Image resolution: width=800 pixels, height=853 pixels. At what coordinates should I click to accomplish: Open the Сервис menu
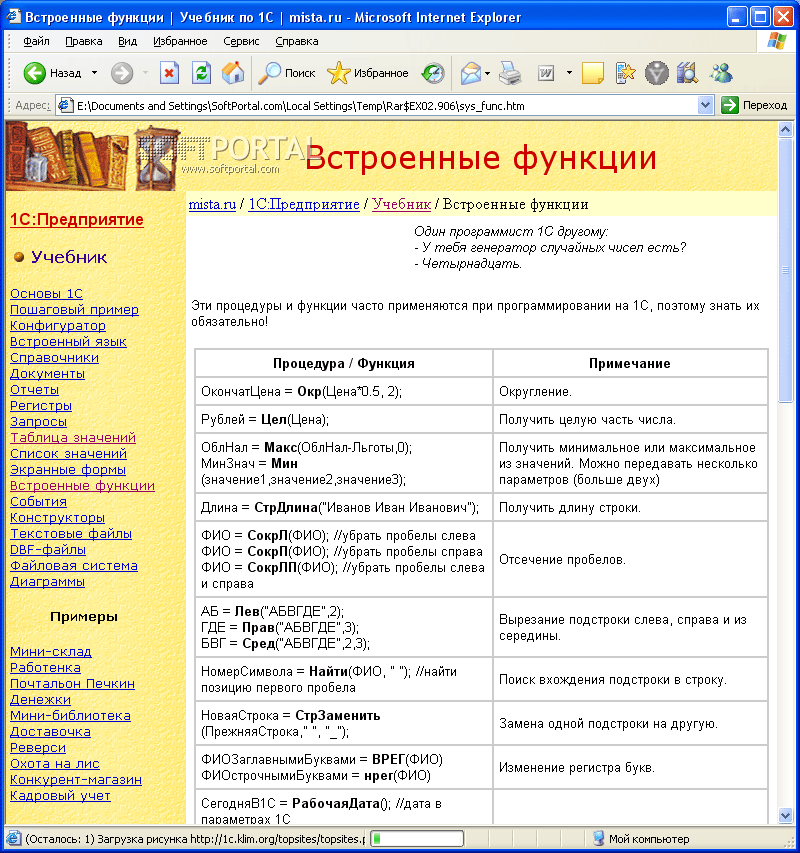[241, 41]
